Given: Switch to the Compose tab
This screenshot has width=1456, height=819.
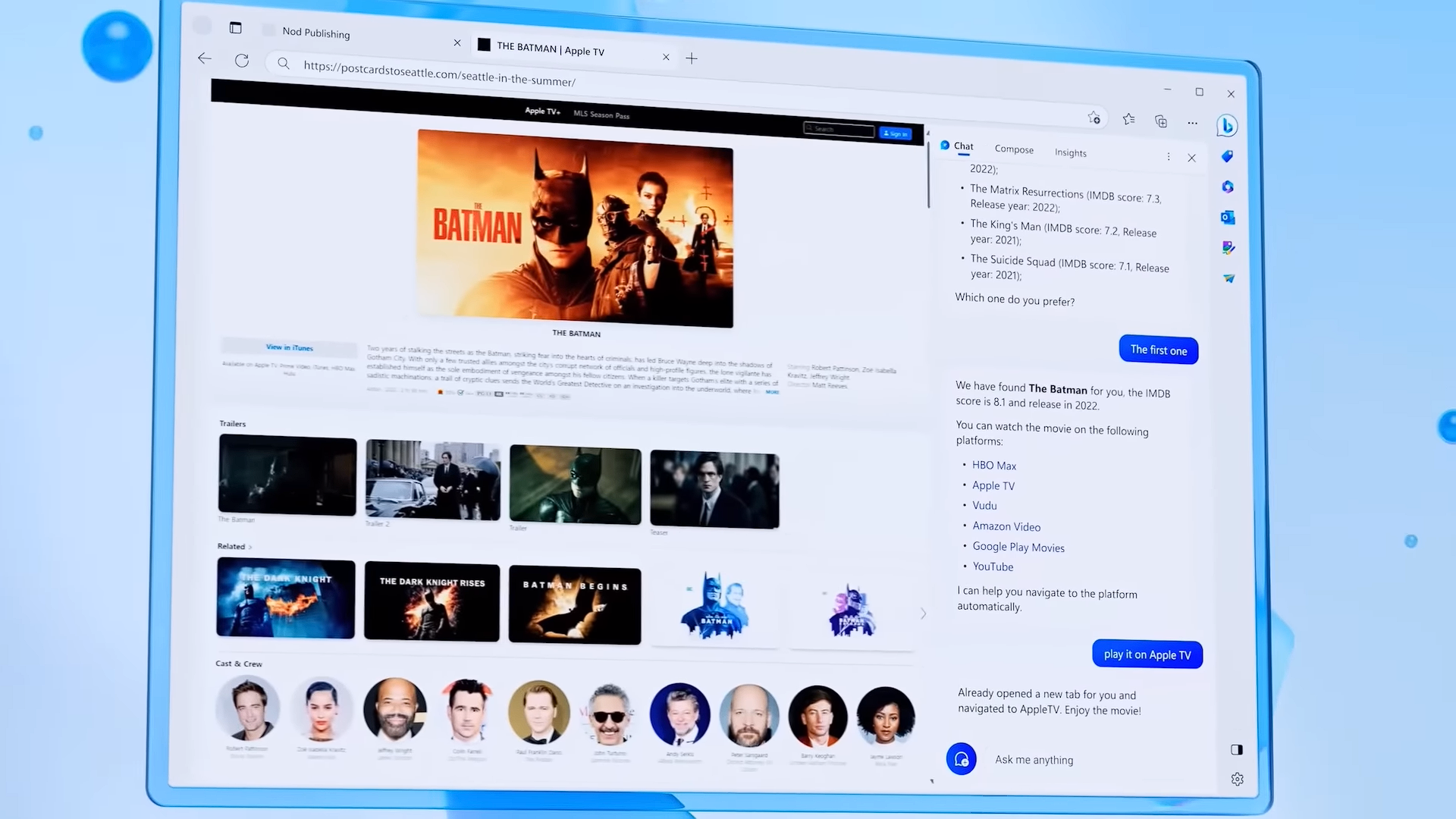Looking at the screenshot, I should coord(1014,149).
